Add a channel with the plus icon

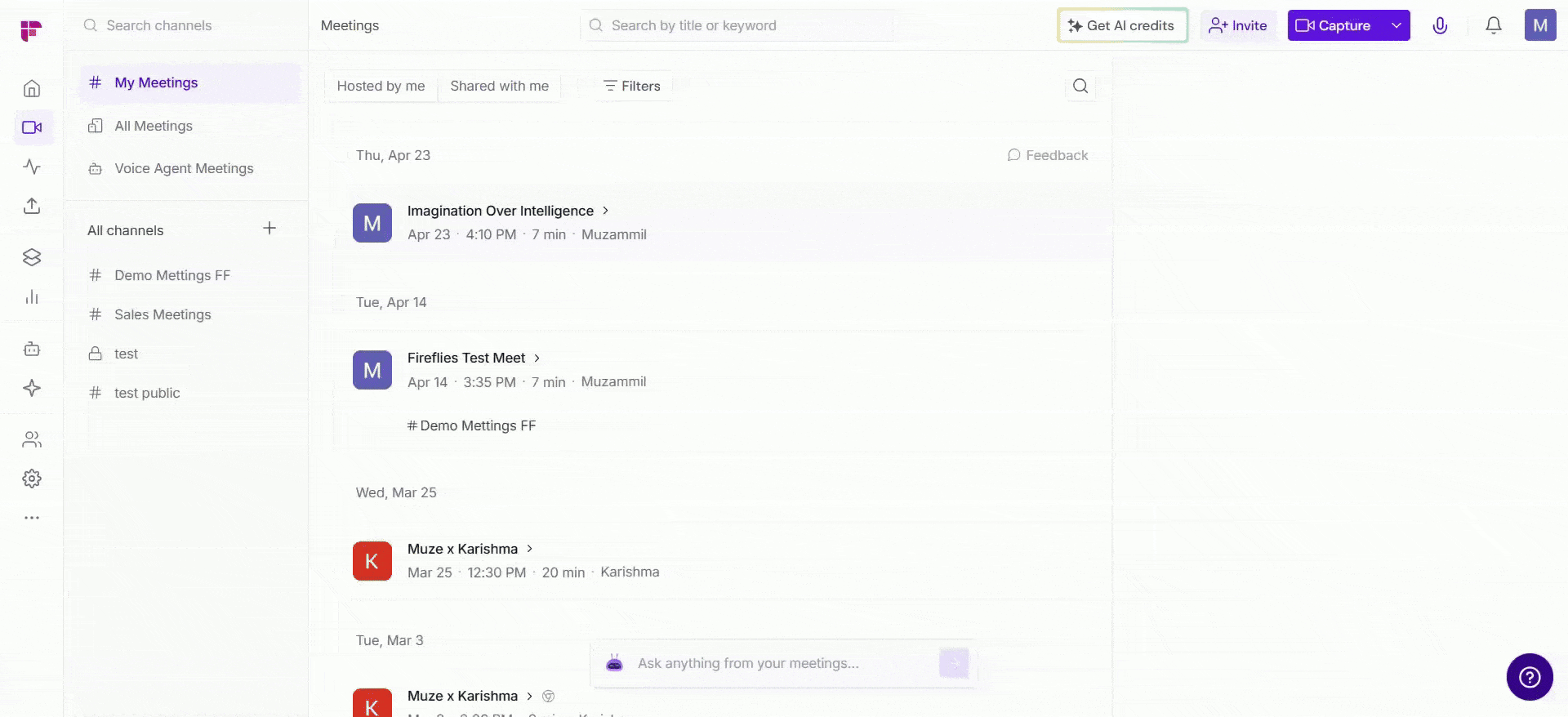pyautogui.click(x=269, y=228)
